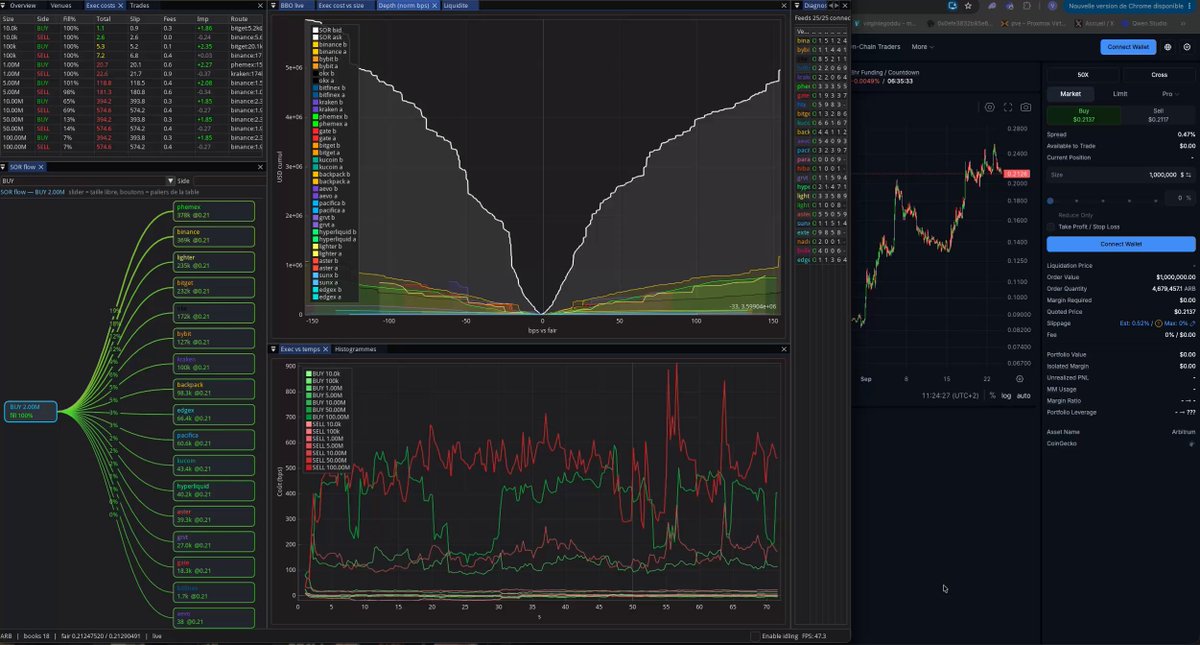Image resolution: width=1200 pixels, height=645 pixels.
Task: Toggle BUY 10.0k series in Exec legend
Action: [x=325, y=372]
